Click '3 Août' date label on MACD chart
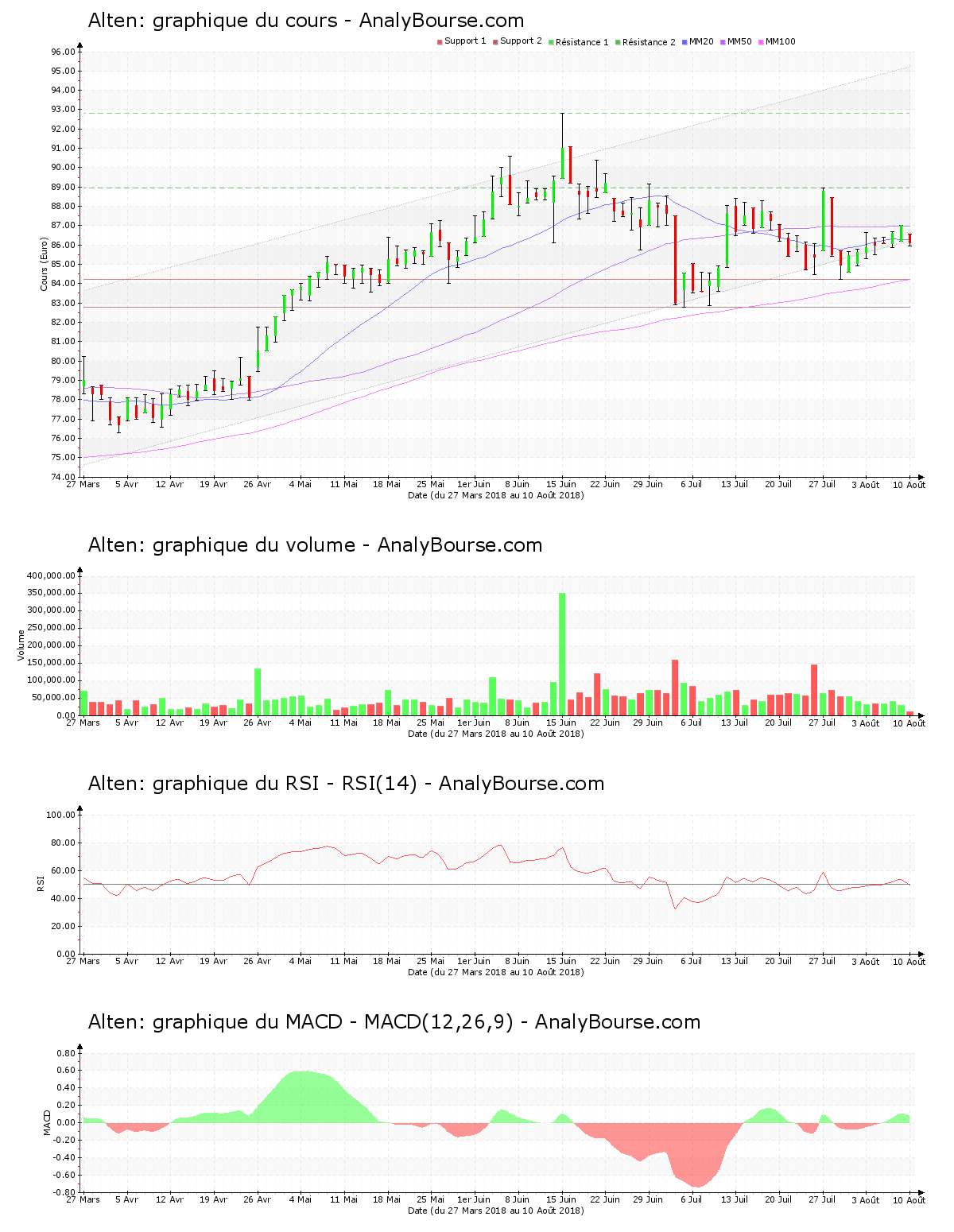Viewport: 954px width, 1232px height. coord(866,1200)
